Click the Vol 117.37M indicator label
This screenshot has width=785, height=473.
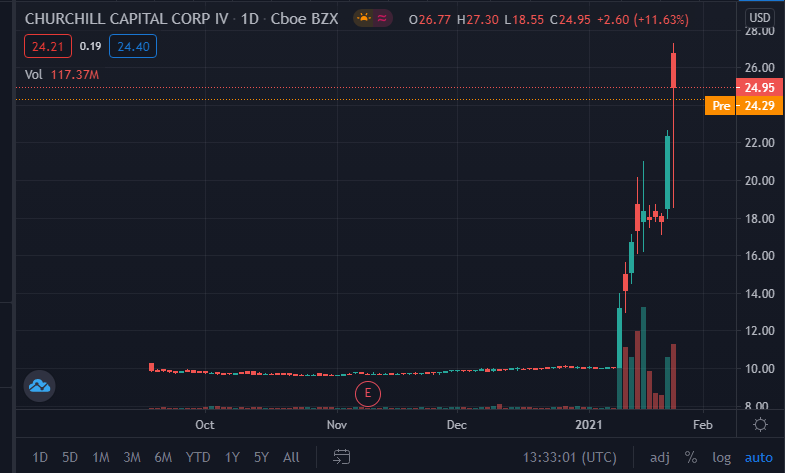click(x=62, y=75)
